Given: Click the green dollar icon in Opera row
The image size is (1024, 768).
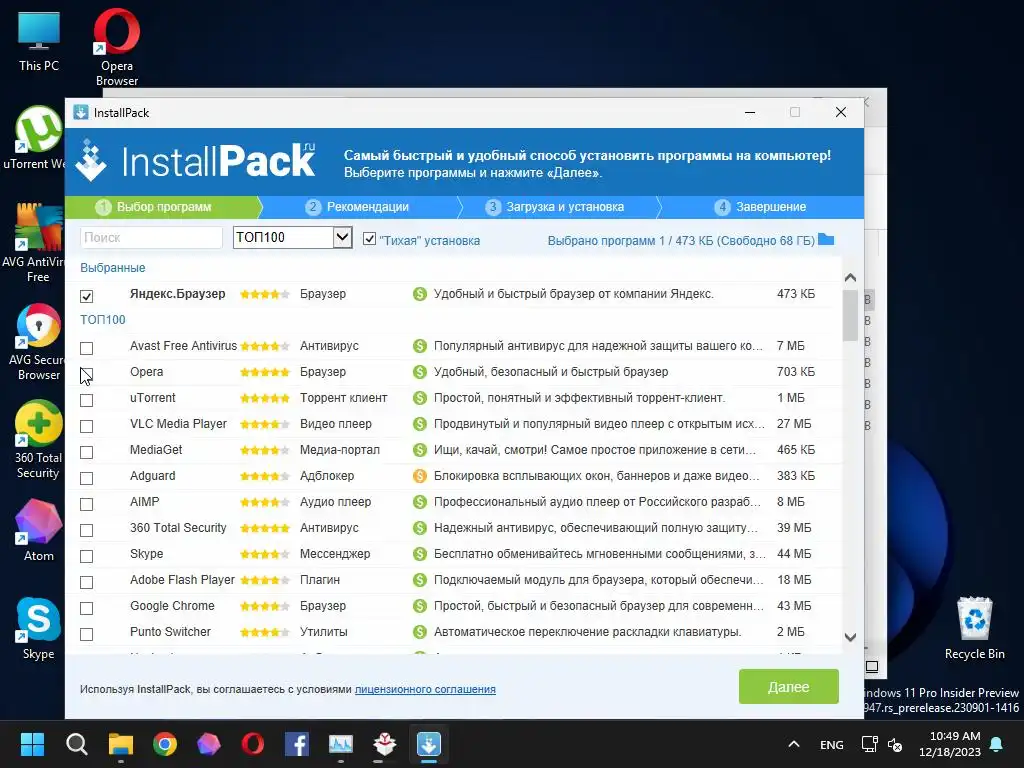Looking at the screenshot, I should click(420, 372).
